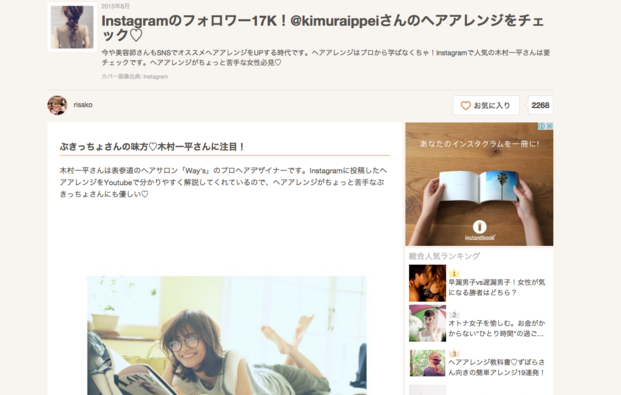Screen dimensions: 621x395
Task: Click the photo of the woman reading
Action: click(x=227, y=336)
